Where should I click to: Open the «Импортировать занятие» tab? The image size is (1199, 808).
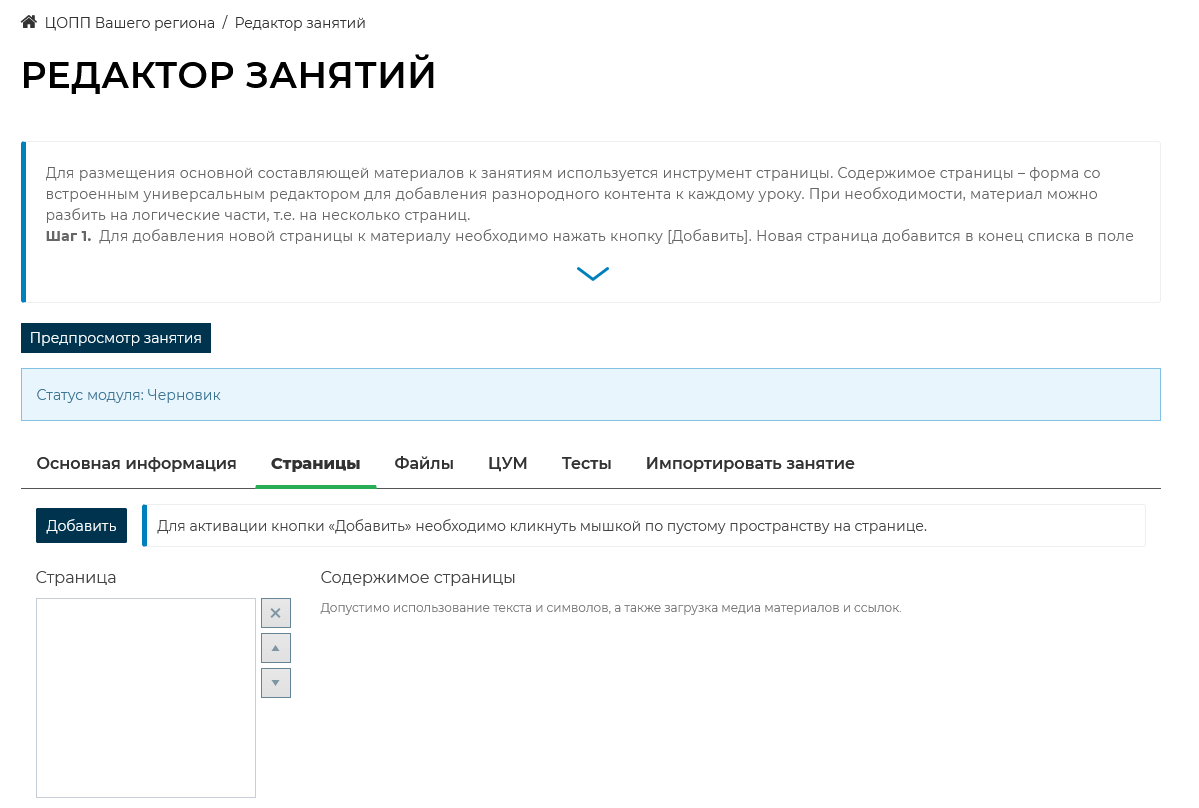pyautogui.click(x=750, y=464)
